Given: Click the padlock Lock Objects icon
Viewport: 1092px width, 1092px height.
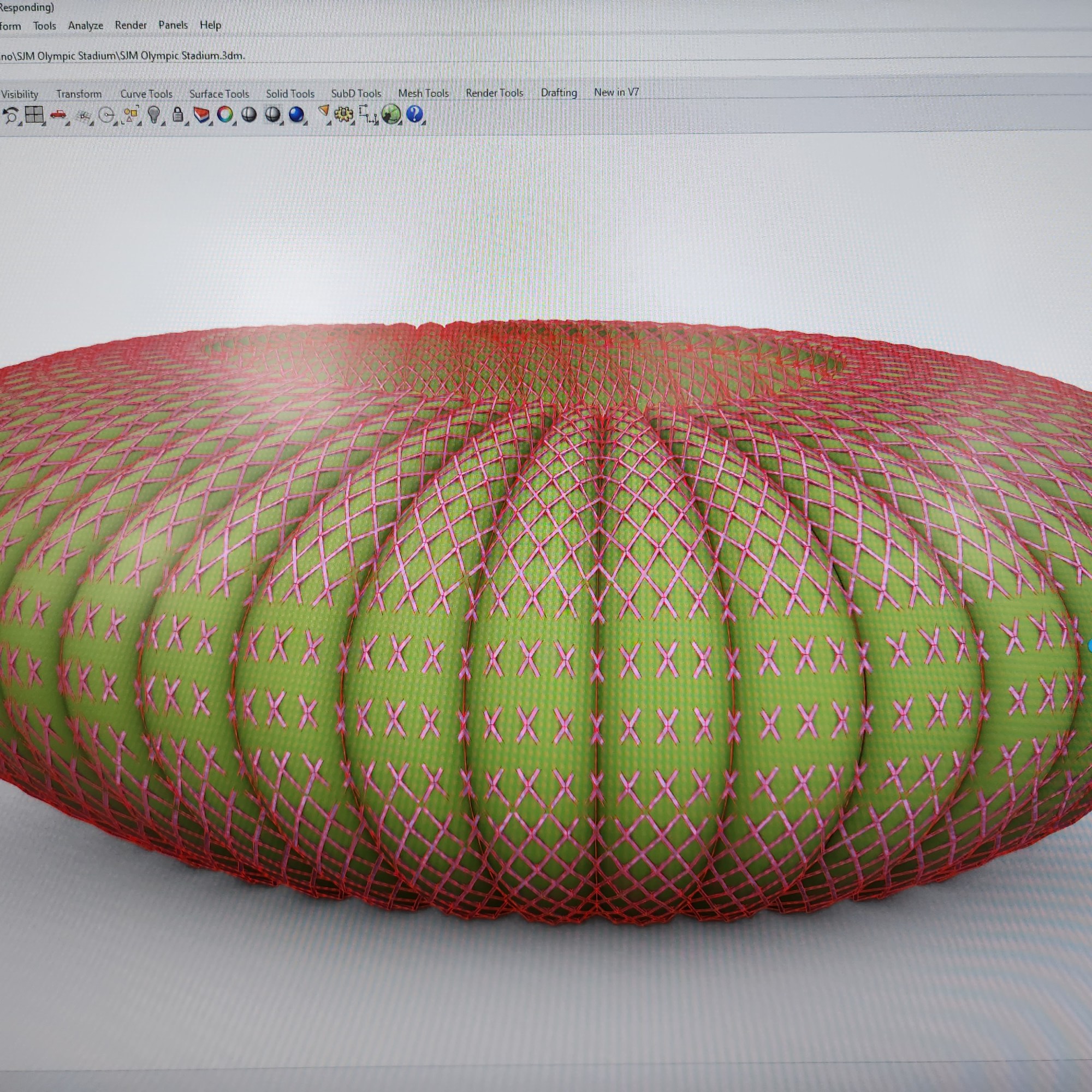Looking at the screenshot, I should pyautogui.click(x=177, y=115).
